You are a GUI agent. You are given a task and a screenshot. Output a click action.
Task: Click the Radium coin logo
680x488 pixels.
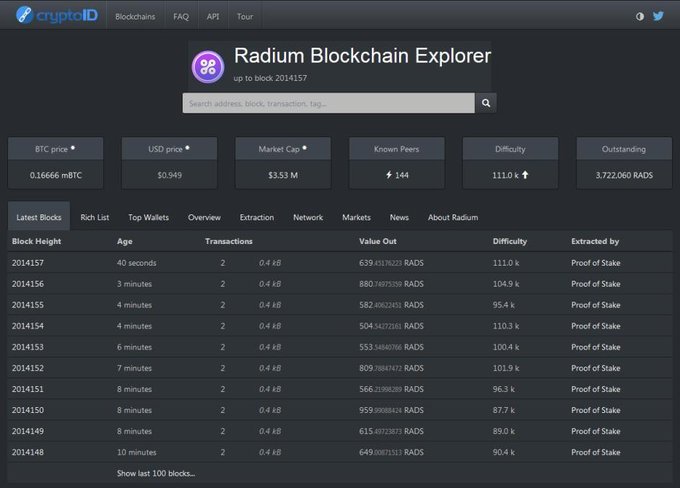(208, 67)
